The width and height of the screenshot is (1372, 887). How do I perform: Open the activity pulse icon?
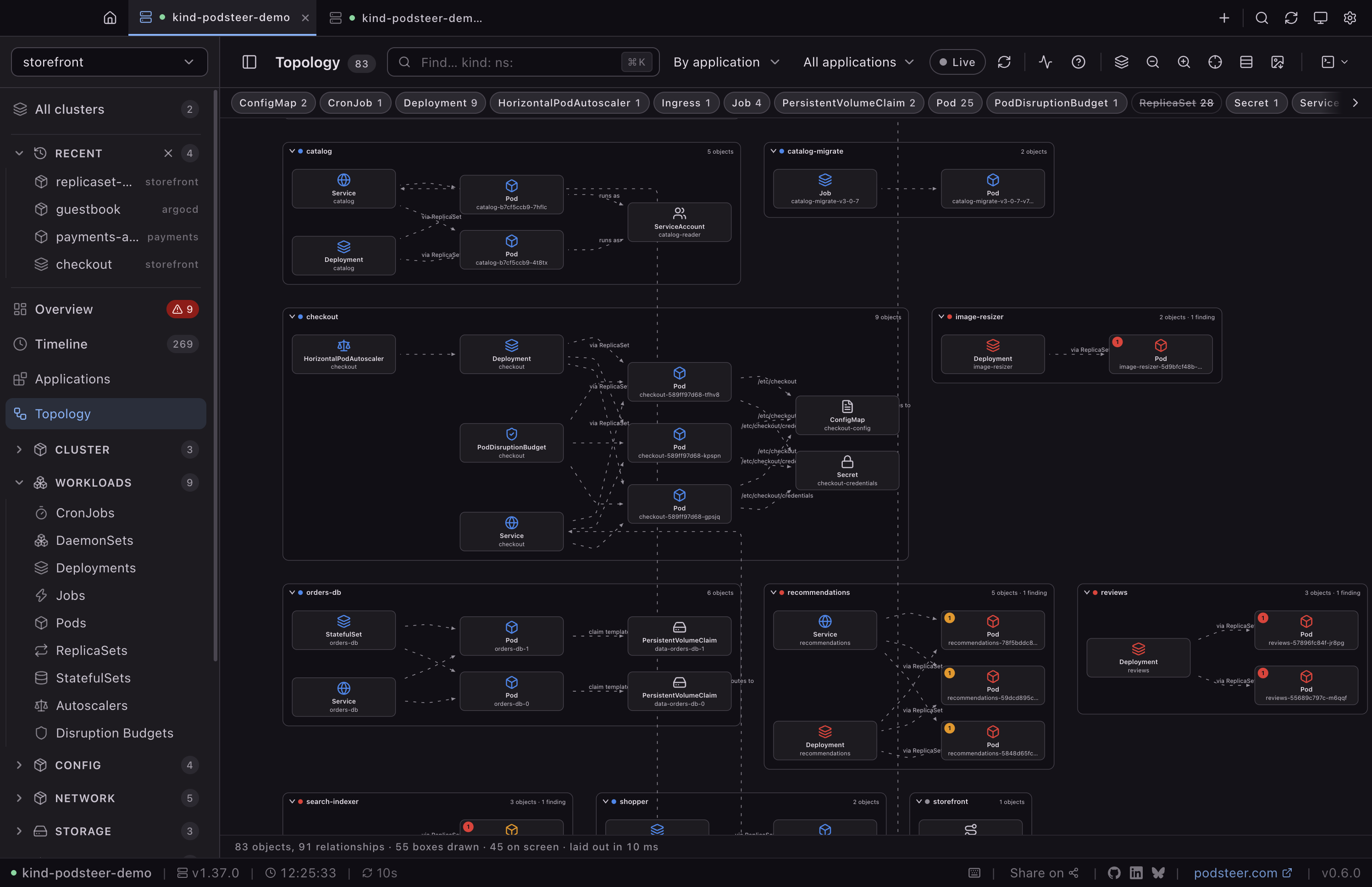1046,61
